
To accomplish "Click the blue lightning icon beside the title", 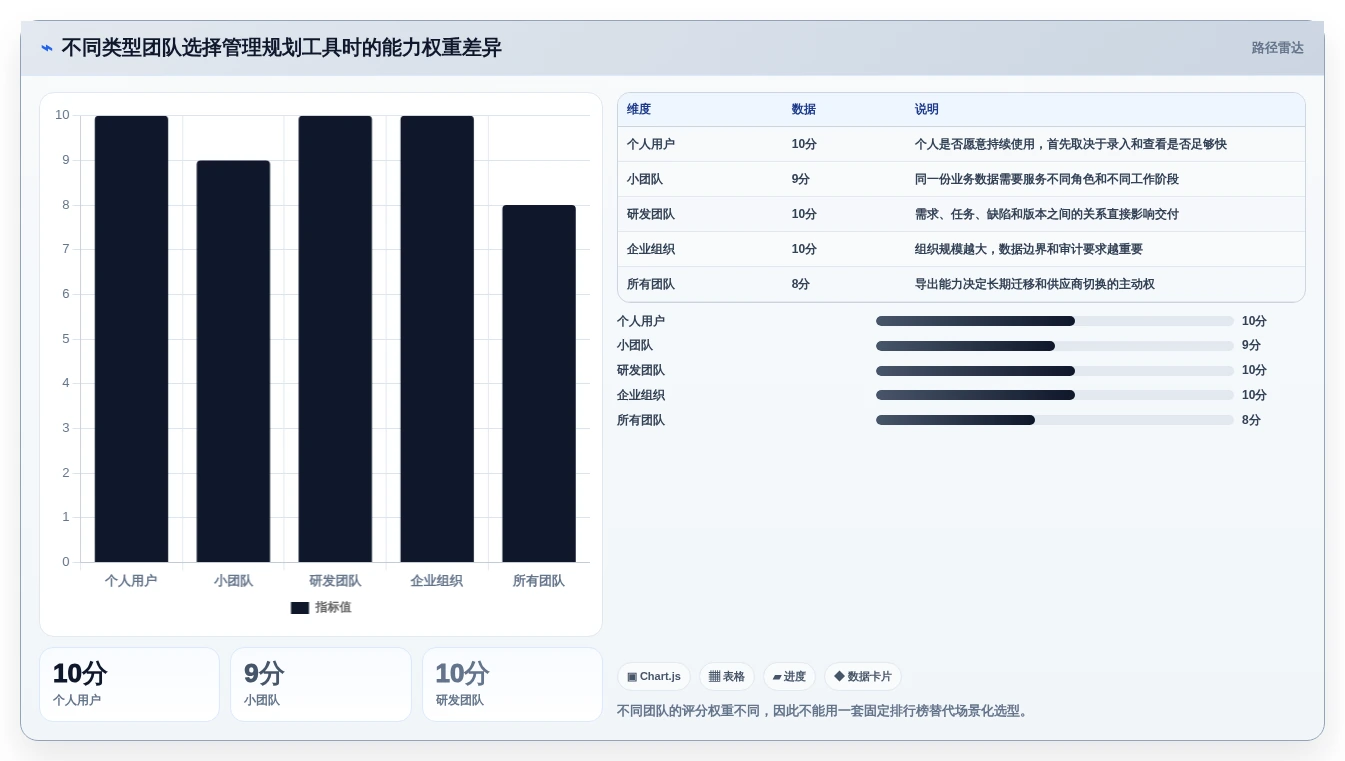I will pos(47,48).
